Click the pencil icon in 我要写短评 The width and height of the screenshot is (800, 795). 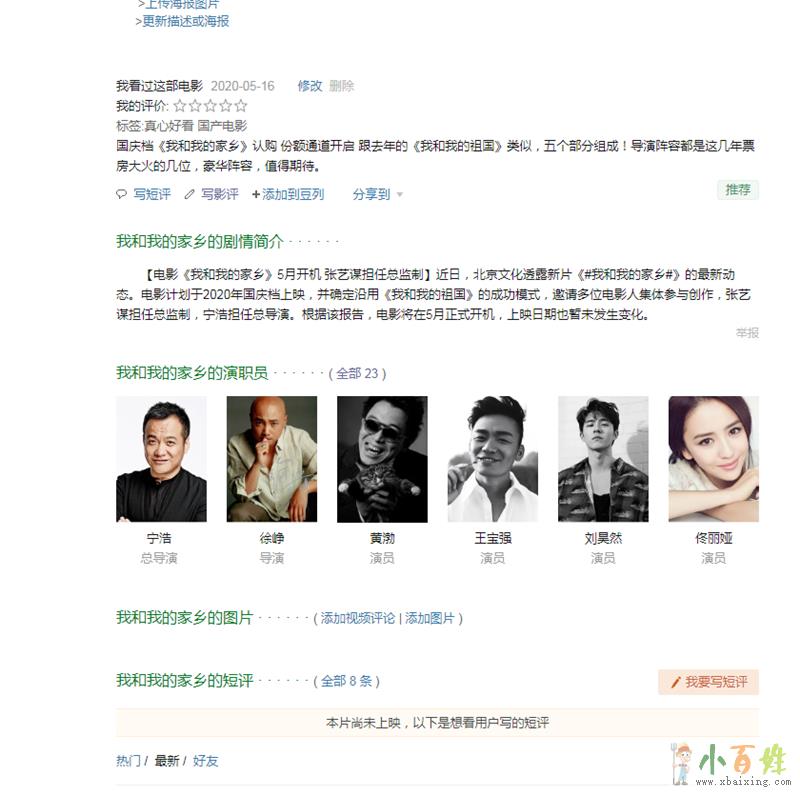pyautogui.click(x=676, y=682)
